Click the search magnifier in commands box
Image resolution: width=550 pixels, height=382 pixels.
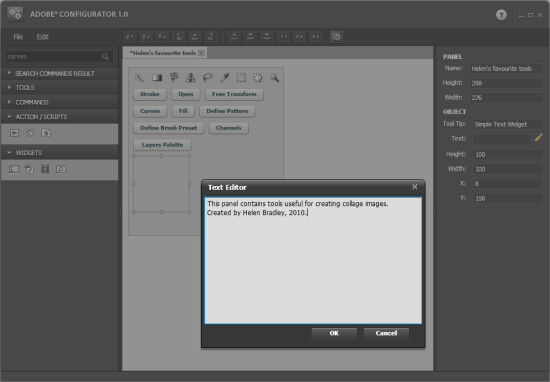tap(105, 56)
